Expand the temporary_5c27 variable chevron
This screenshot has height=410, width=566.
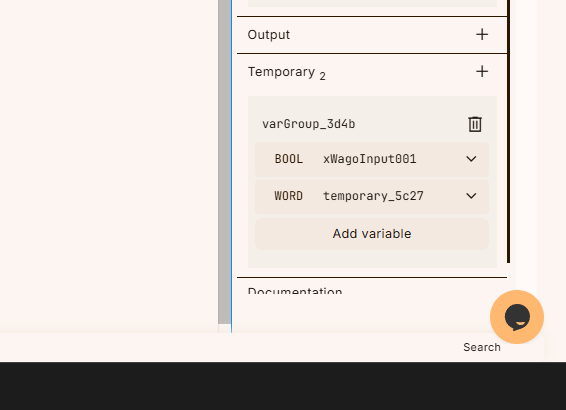click(471, 196)
